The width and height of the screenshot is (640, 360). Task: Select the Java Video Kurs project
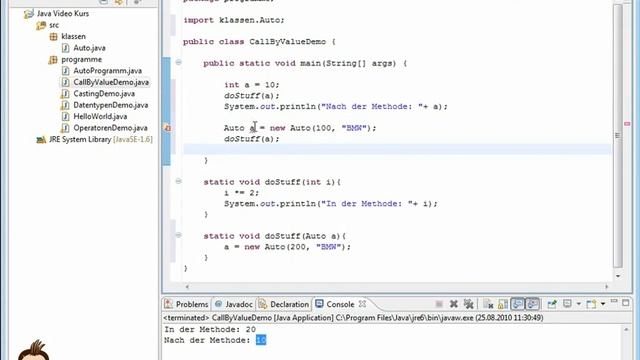coord(63,13)
